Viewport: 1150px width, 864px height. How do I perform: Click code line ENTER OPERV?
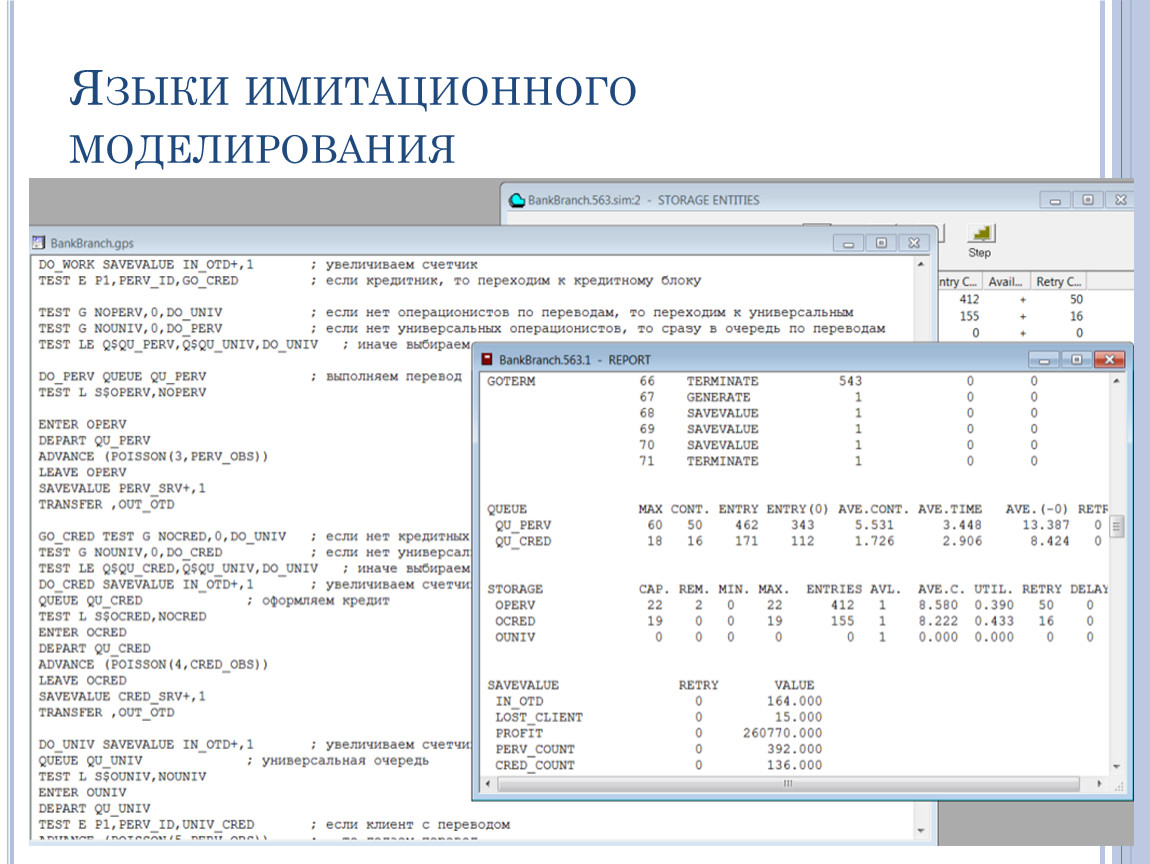tap(82, 424)
